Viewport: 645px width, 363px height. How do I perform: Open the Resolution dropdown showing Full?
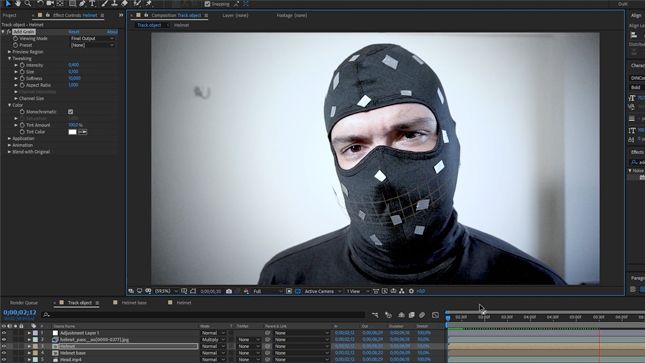267,291
